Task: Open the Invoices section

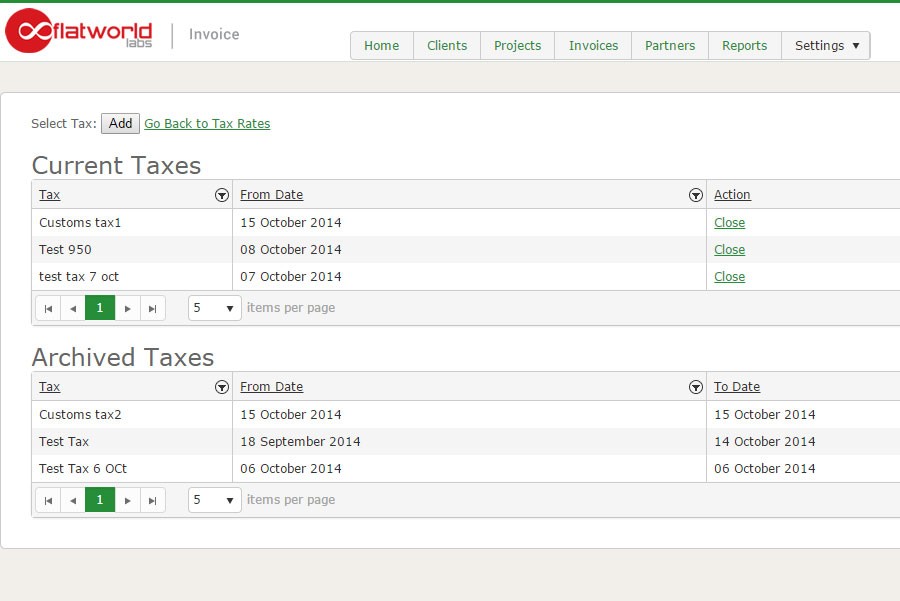Action: 593,45
